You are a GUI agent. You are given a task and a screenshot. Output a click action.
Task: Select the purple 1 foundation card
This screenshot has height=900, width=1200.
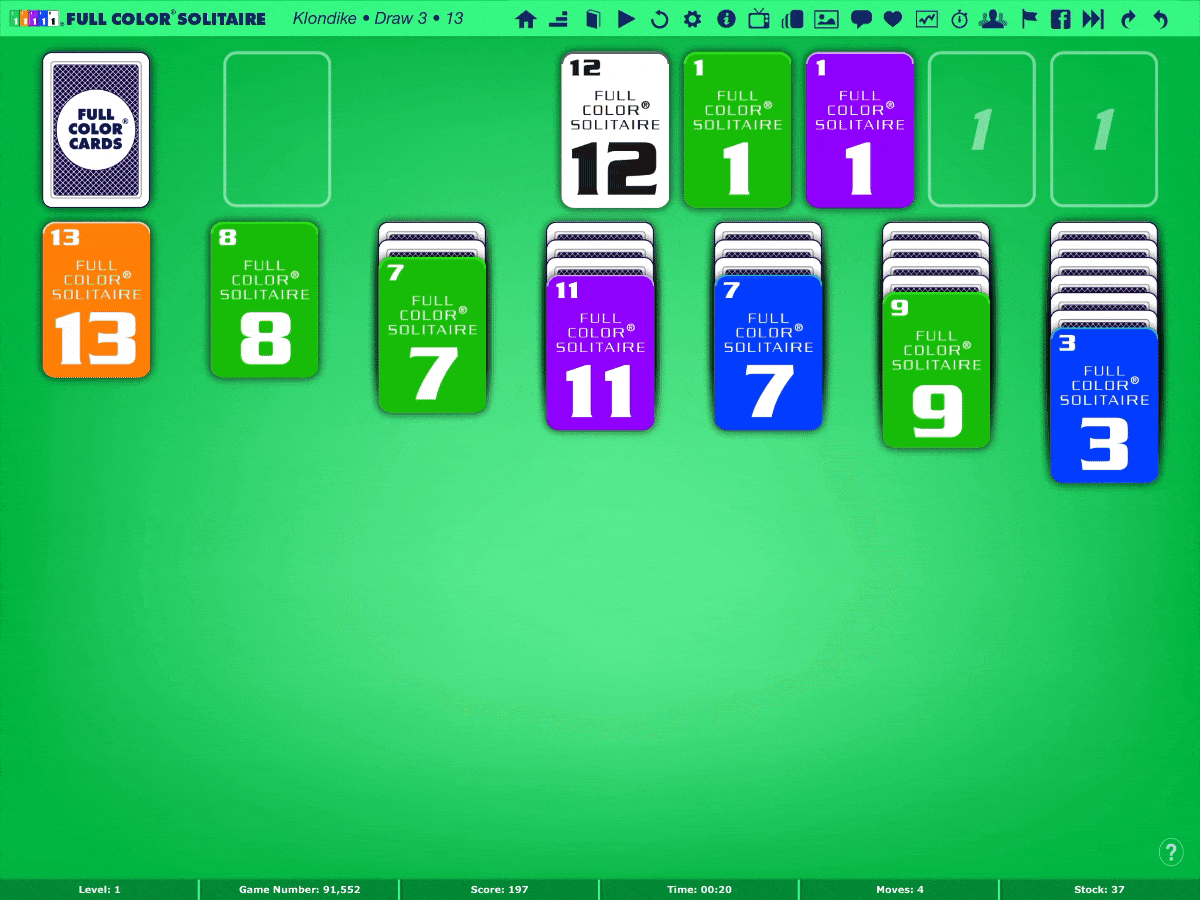860,130
